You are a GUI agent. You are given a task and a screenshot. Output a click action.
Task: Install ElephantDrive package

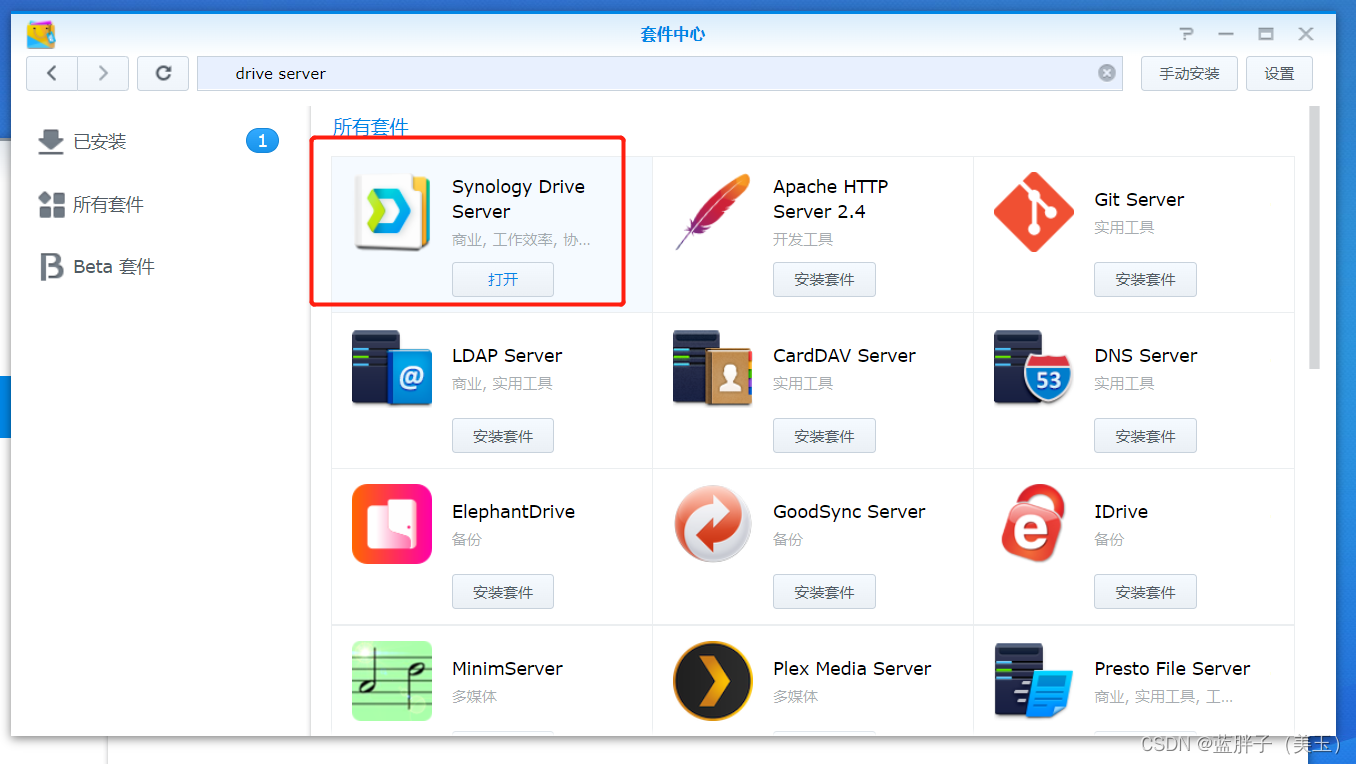[503, 592]
